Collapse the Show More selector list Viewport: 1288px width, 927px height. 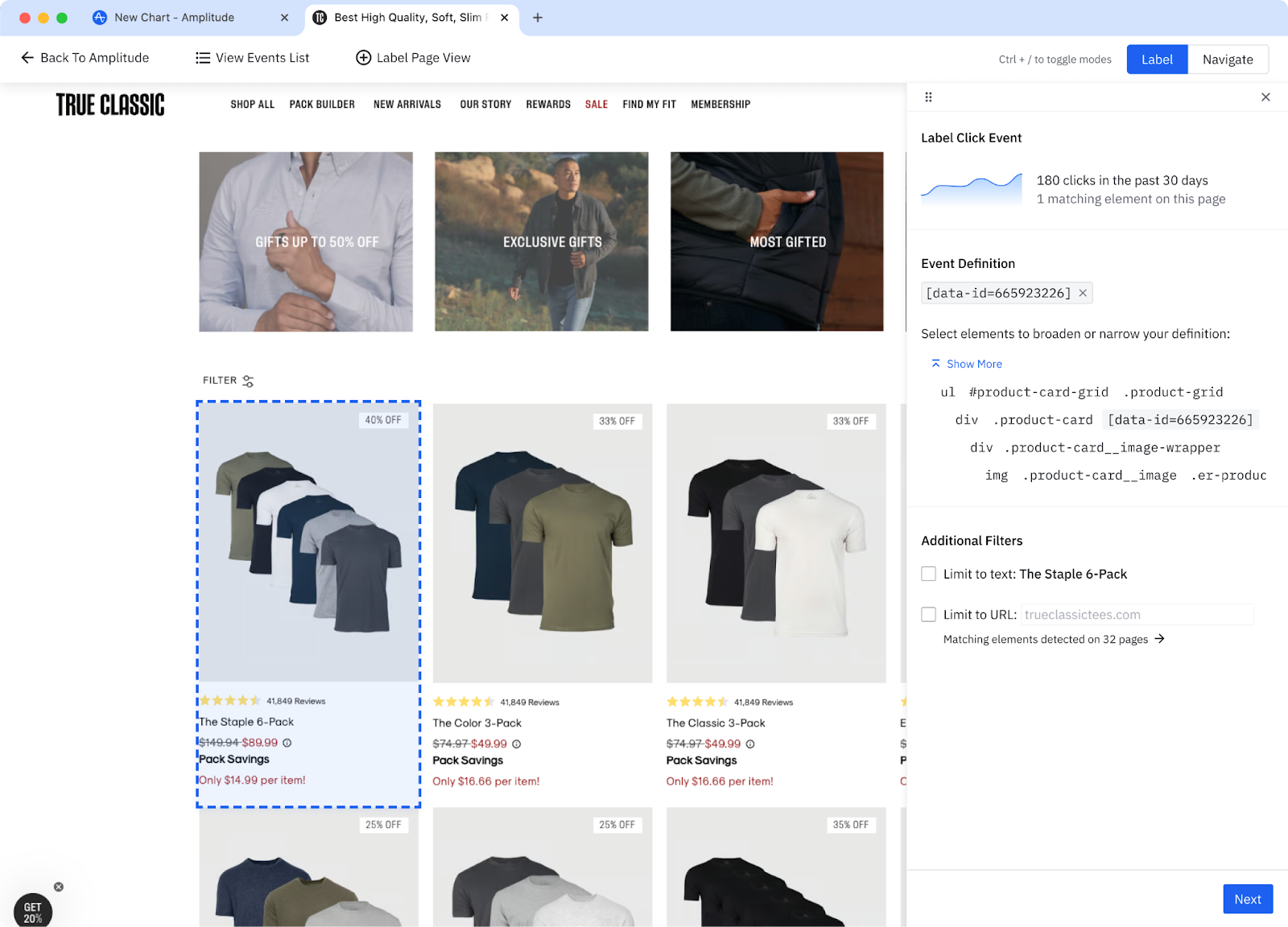click(967, 364)
